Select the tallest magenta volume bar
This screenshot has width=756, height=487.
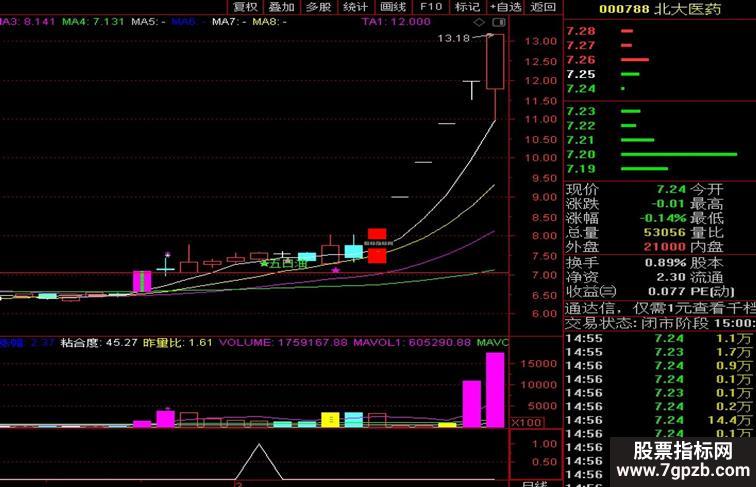[x=495, y=390]
